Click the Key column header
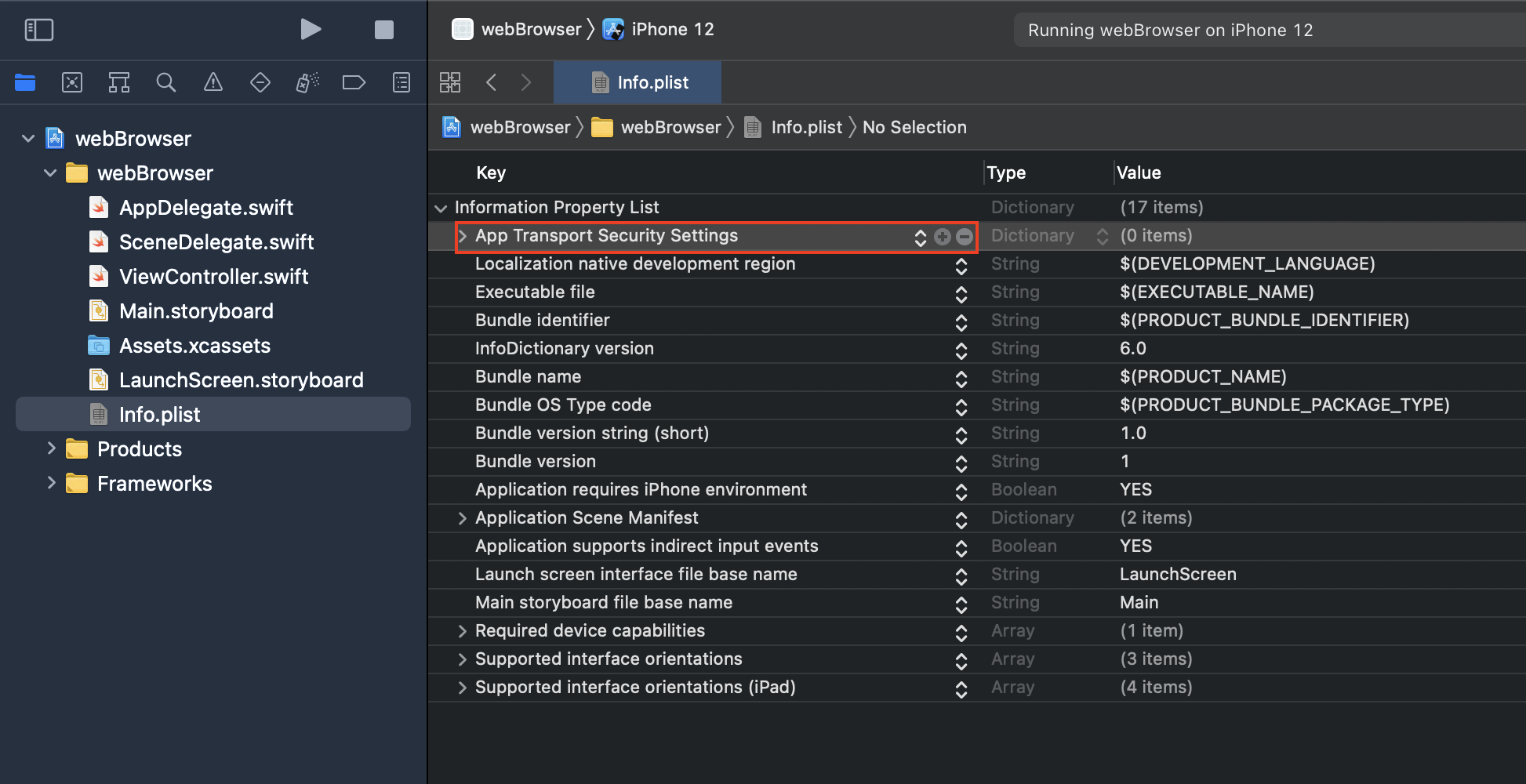1526x784 pixels. click(x=491, y=172)
